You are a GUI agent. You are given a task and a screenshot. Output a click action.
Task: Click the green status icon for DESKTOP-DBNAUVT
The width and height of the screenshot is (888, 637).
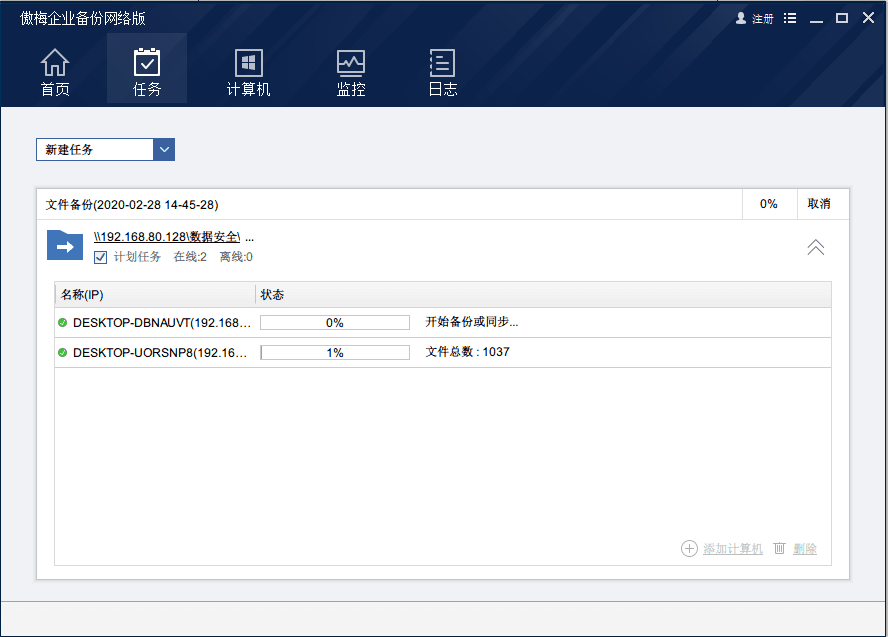(x=63, y=323)
